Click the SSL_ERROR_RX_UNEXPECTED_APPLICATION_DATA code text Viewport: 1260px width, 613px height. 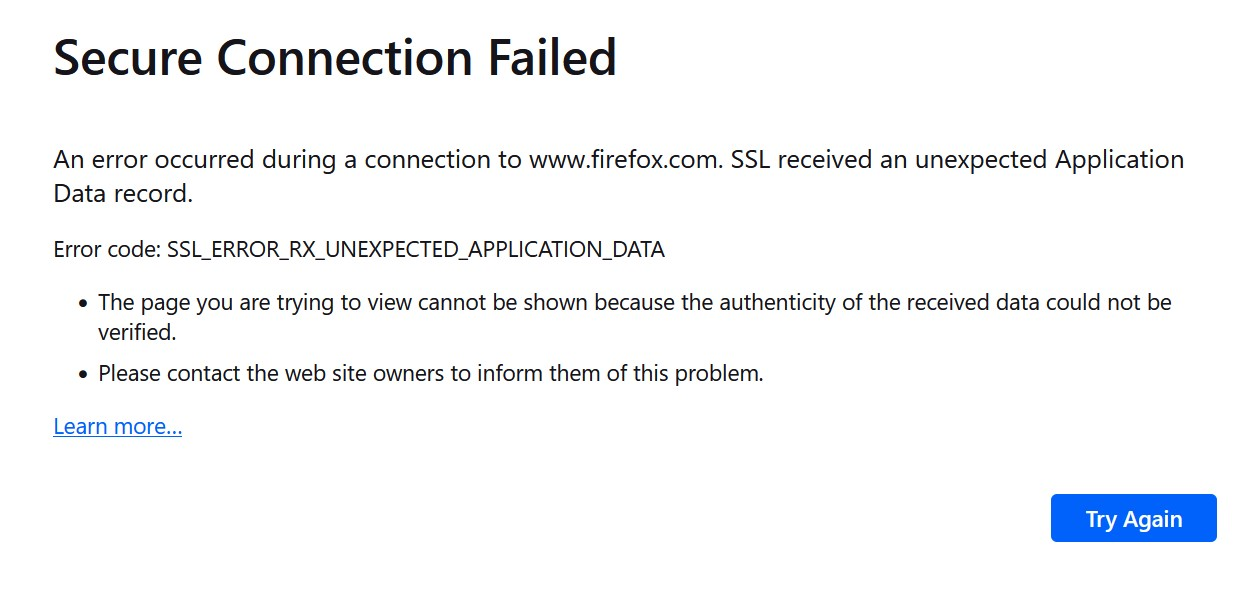(415, 250)
